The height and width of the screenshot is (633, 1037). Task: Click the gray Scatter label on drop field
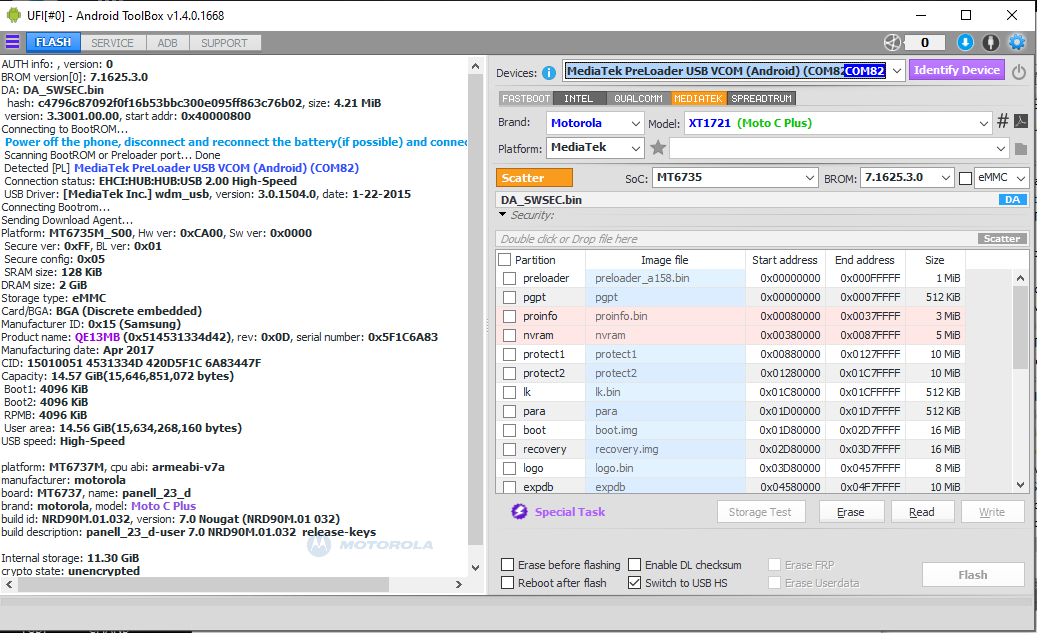tap(1002, 239)
